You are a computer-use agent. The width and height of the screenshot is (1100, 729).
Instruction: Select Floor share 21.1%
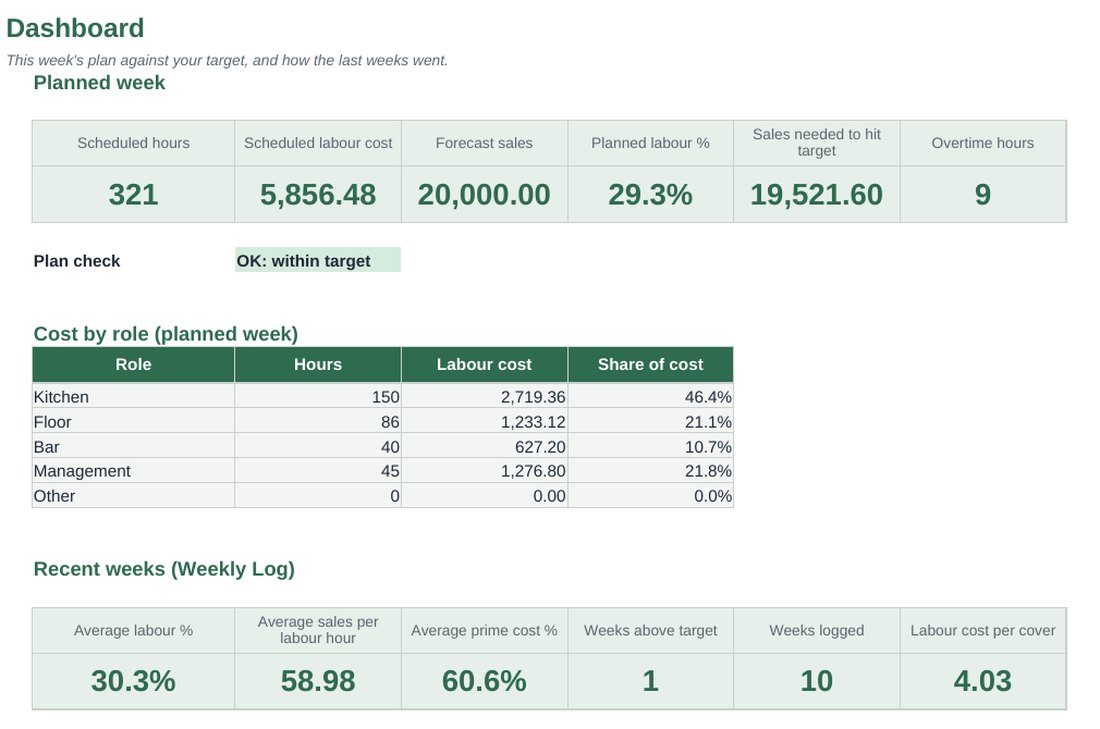pos(708,422)
